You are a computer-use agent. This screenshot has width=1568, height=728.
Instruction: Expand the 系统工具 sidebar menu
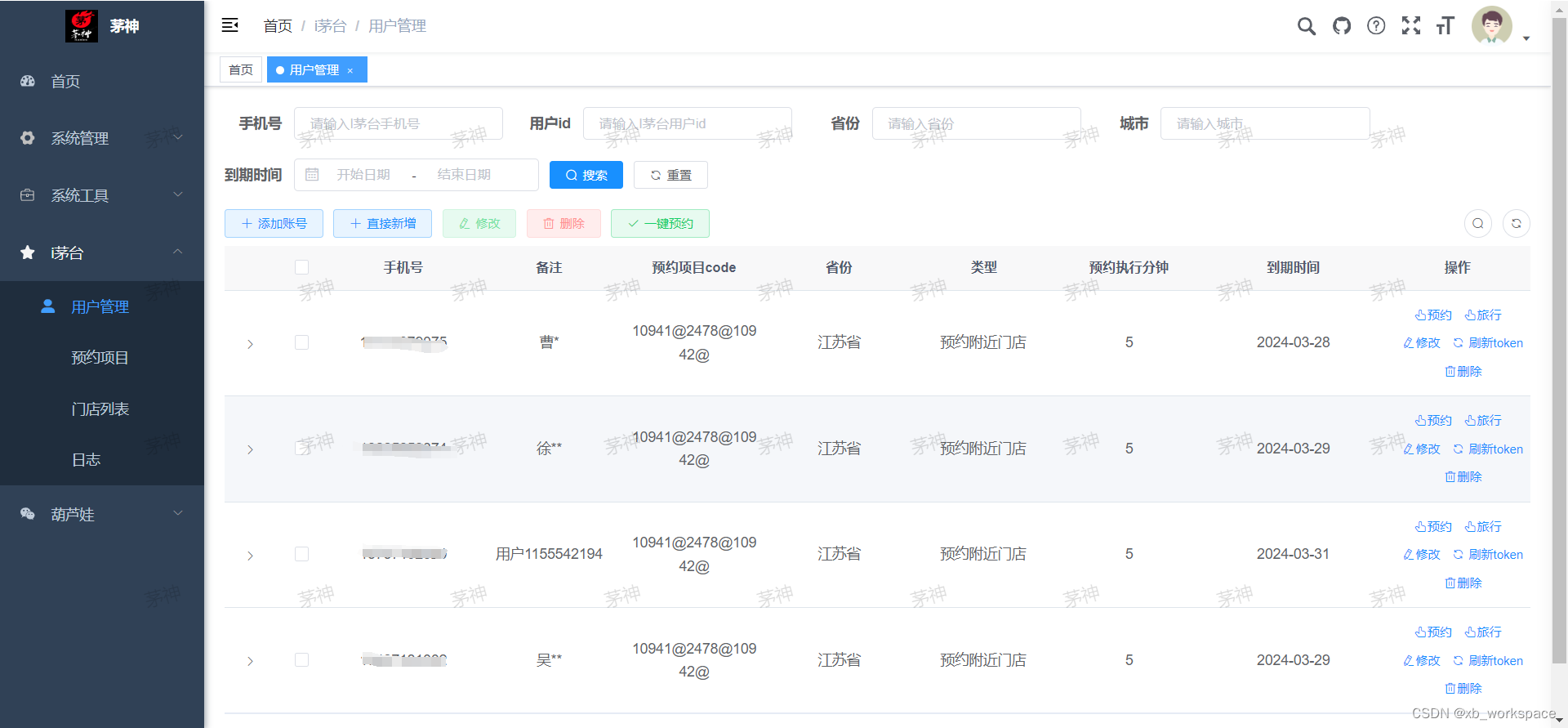(x=102, y=195)
